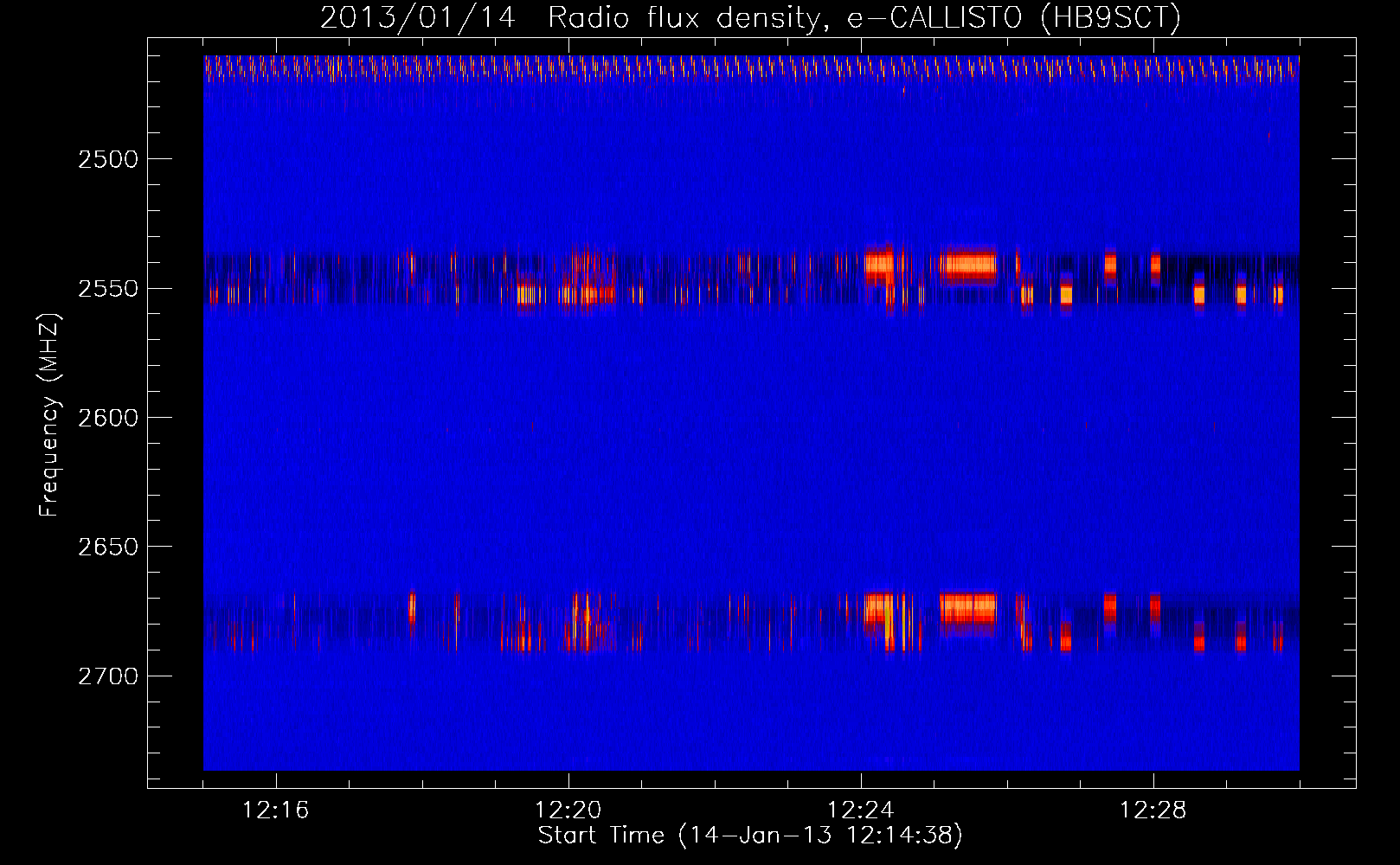Click the 12:16 time axis label

click(x=276, y=811)
